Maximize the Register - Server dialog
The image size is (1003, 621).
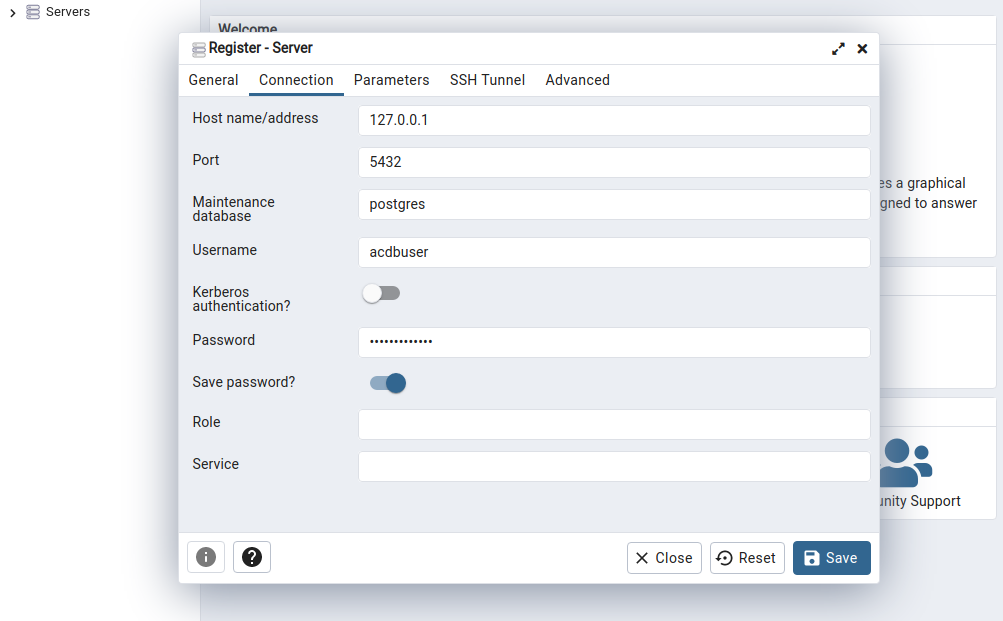click(838, 49)
